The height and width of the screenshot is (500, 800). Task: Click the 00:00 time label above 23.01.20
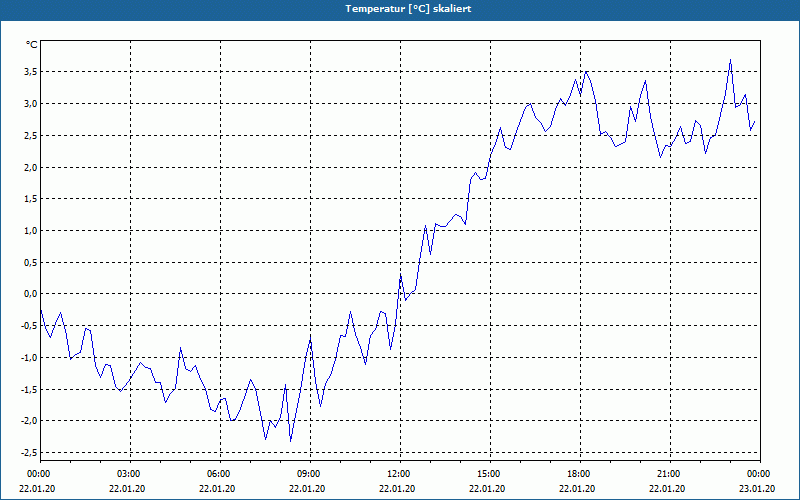point(758,474)
